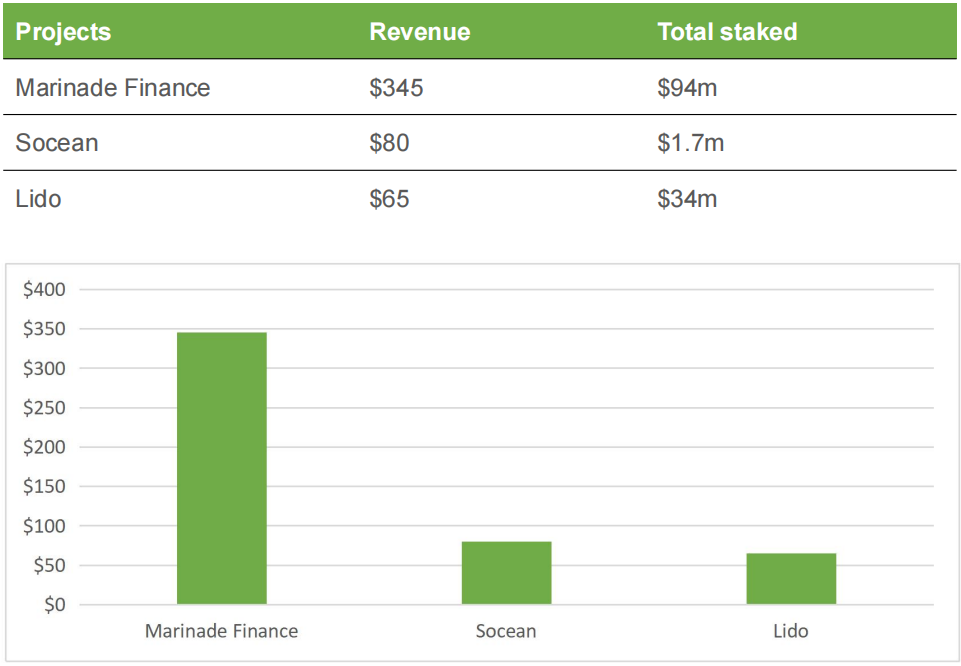
Task: Click the $150 axis label
Action: pyautogui.click(x=44, y=486)
